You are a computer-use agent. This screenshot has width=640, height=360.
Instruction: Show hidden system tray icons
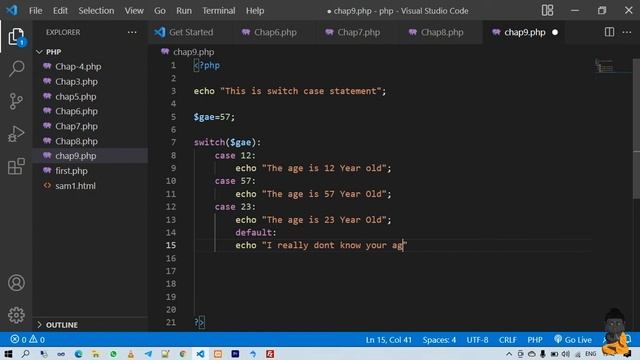(x=509, y=354)
